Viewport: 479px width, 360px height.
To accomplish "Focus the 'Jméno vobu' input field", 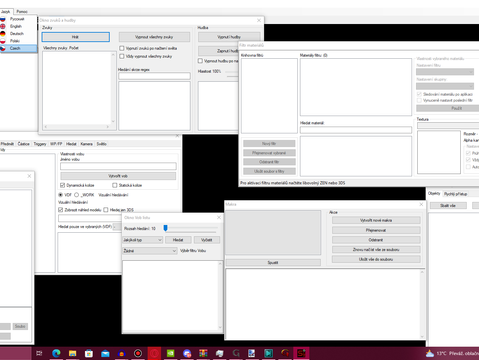I will [x=118, y=166].
